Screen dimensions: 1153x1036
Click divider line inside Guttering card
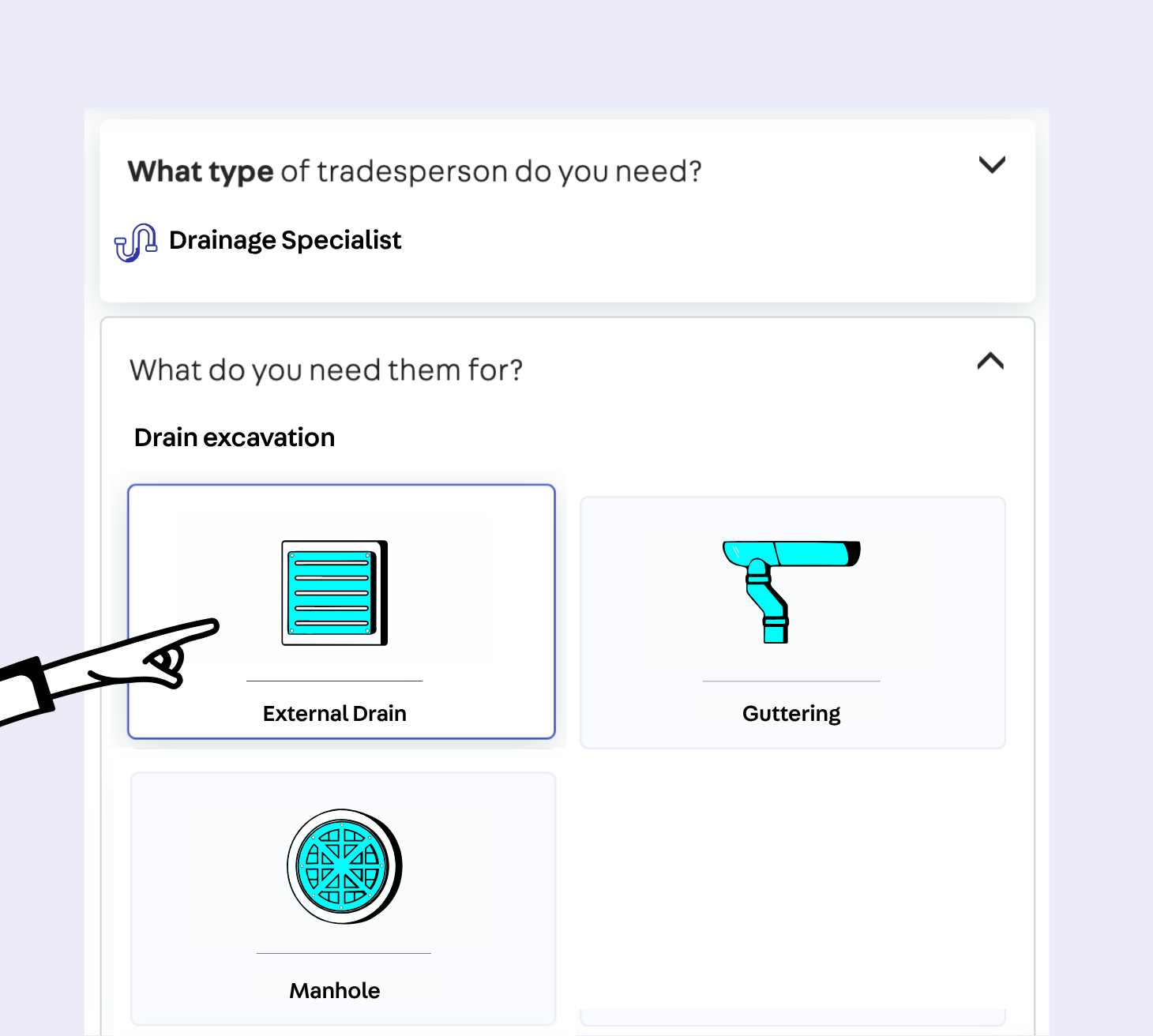(791, 681)
